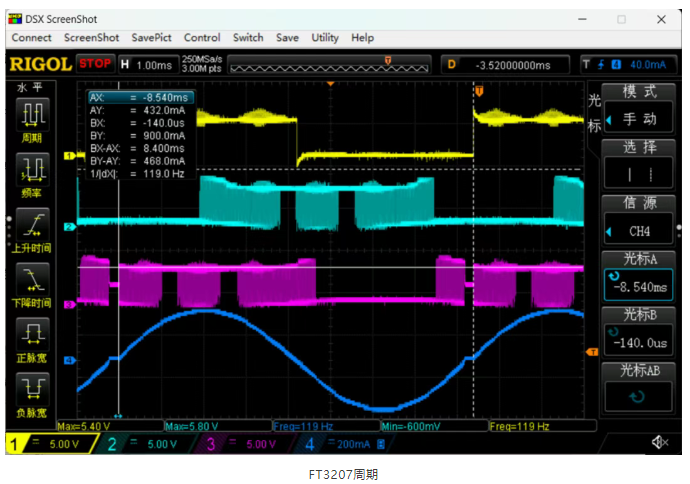Select 光标A -8.540ms cursor control
The width and height of the screenshot is (690, 484).
pyautogui.click(x=638, y=276)
